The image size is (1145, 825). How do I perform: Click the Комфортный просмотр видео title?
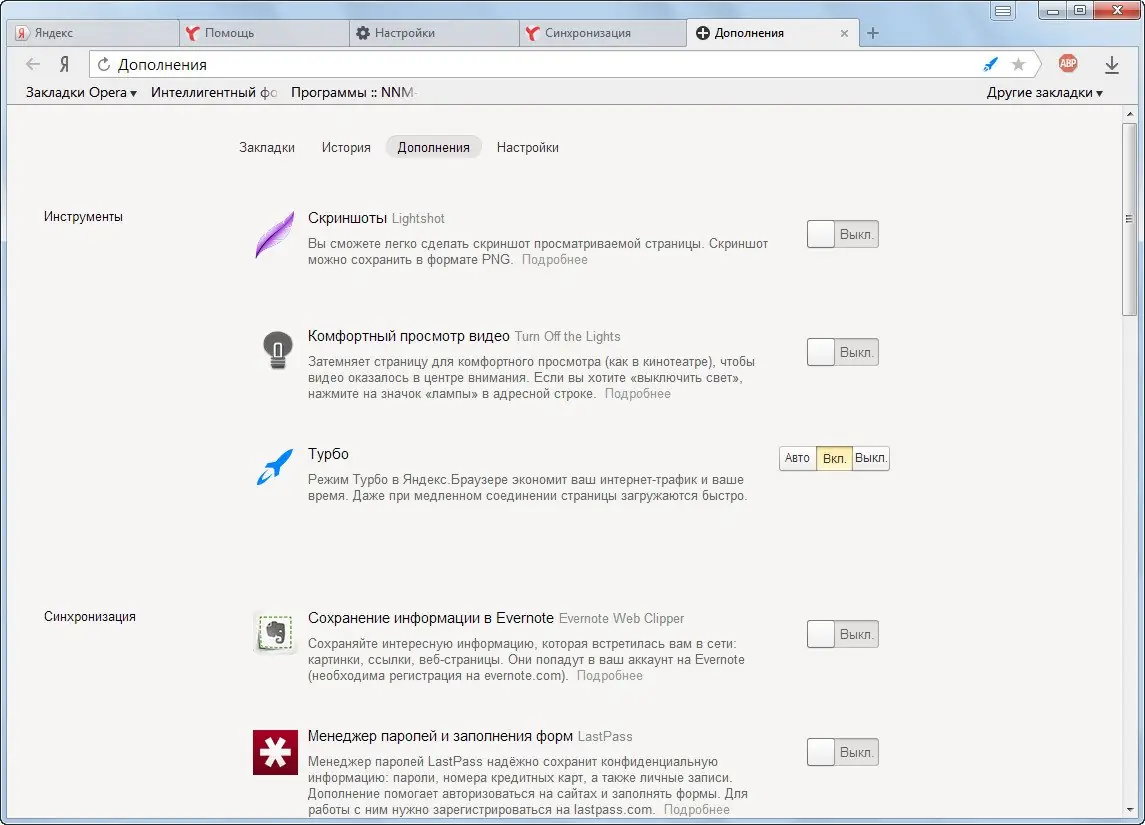pos(408,336)
